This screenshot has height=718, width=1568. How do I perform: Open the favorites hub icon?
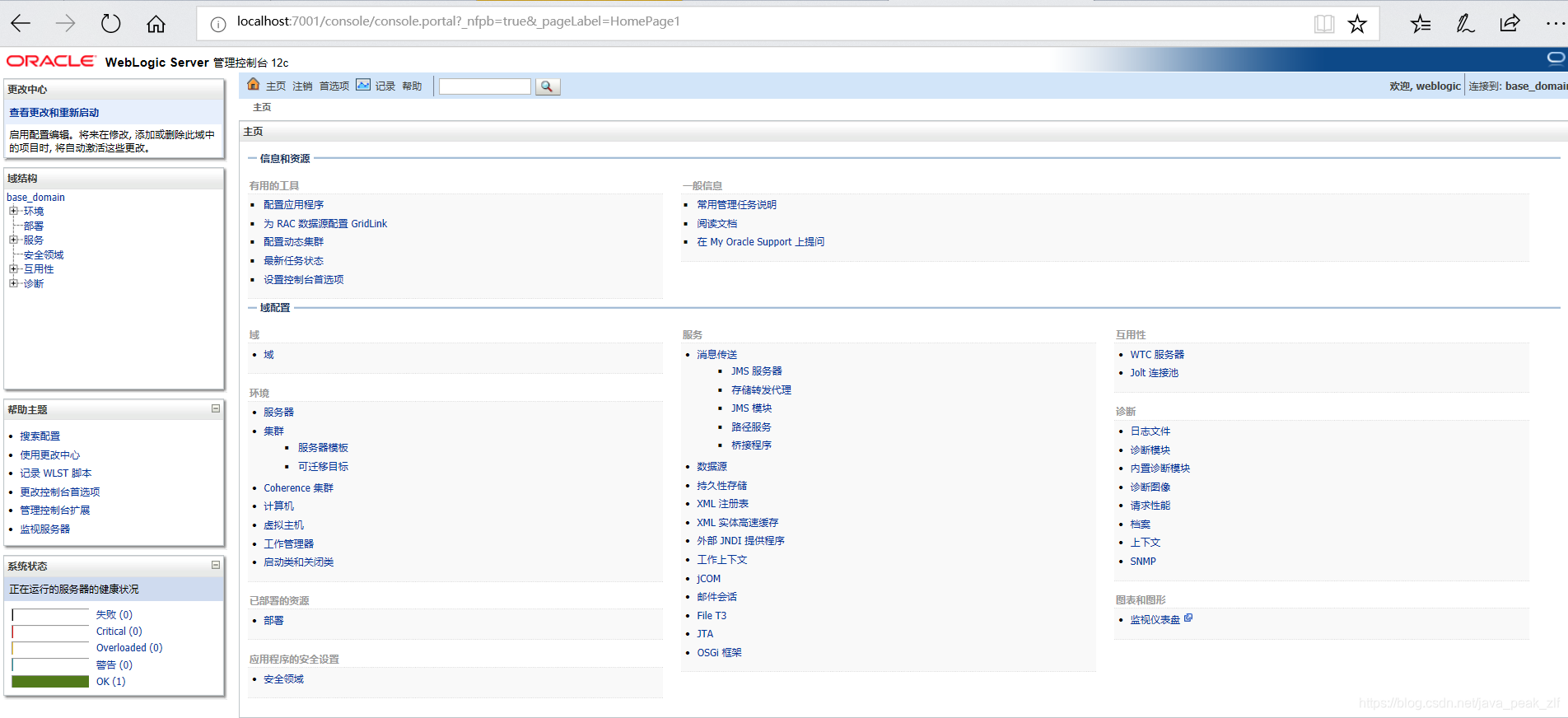click(x=1421, y=24)
